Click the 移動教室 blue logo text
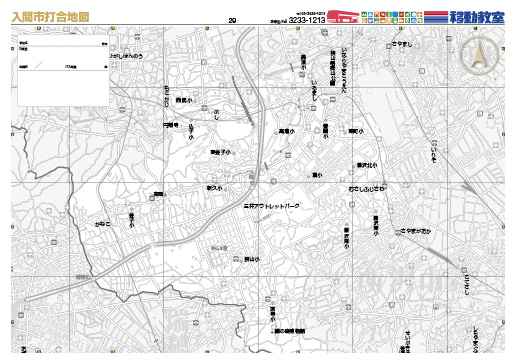This screenshot has width=516, height=364. [x=477, y=17]
